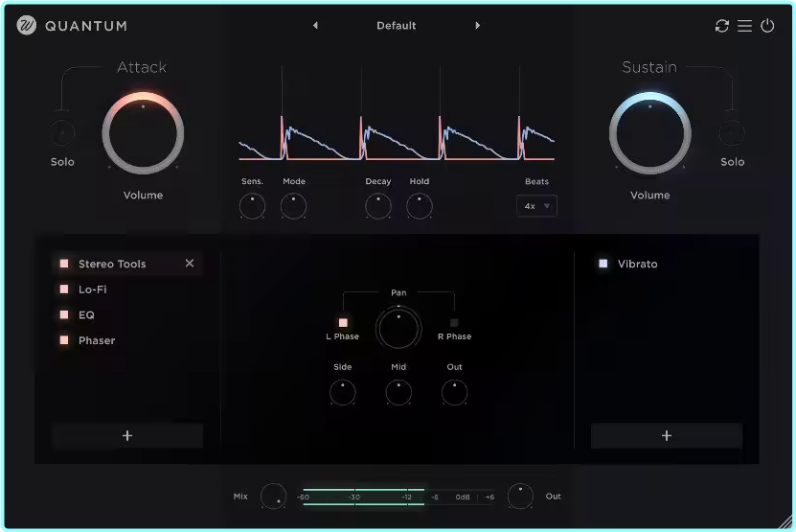Select the Phaser effect in the list

[x=97, y=341]
